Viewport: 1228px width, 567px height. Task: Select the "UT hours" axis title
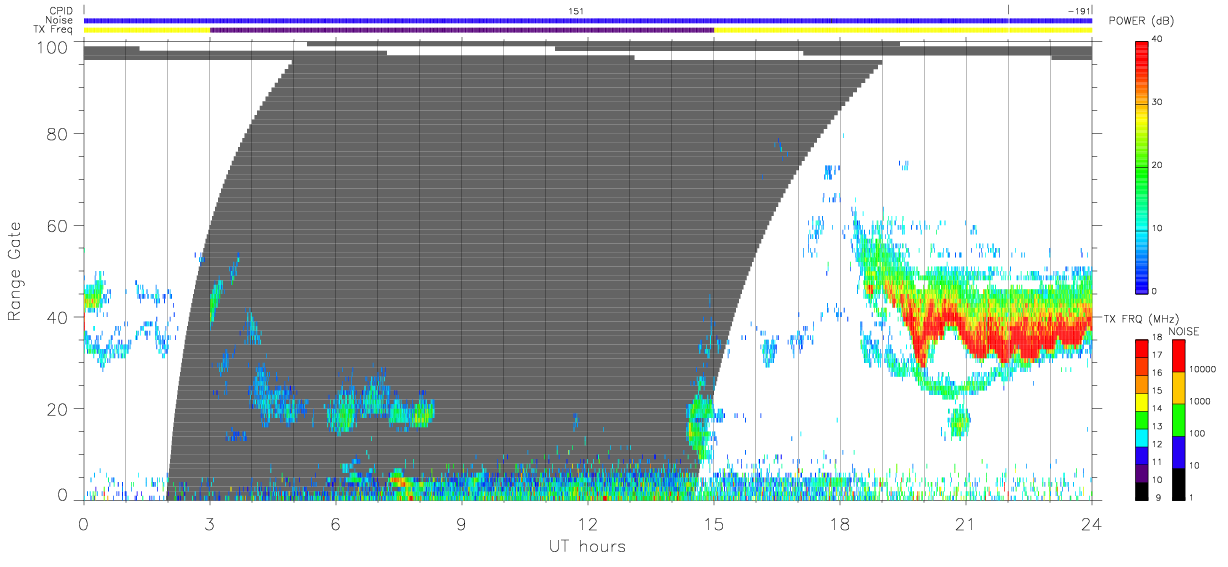point(587,546)
